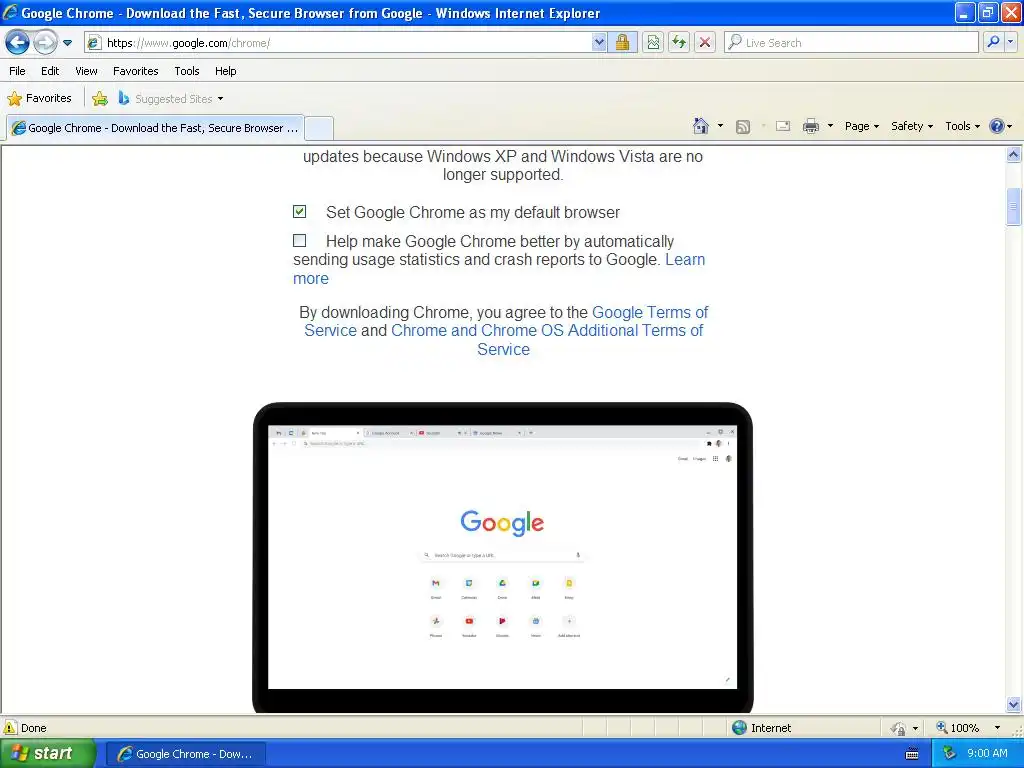1024x768 pixels.
Task: Open the Windows start menu
Action: 47,754
